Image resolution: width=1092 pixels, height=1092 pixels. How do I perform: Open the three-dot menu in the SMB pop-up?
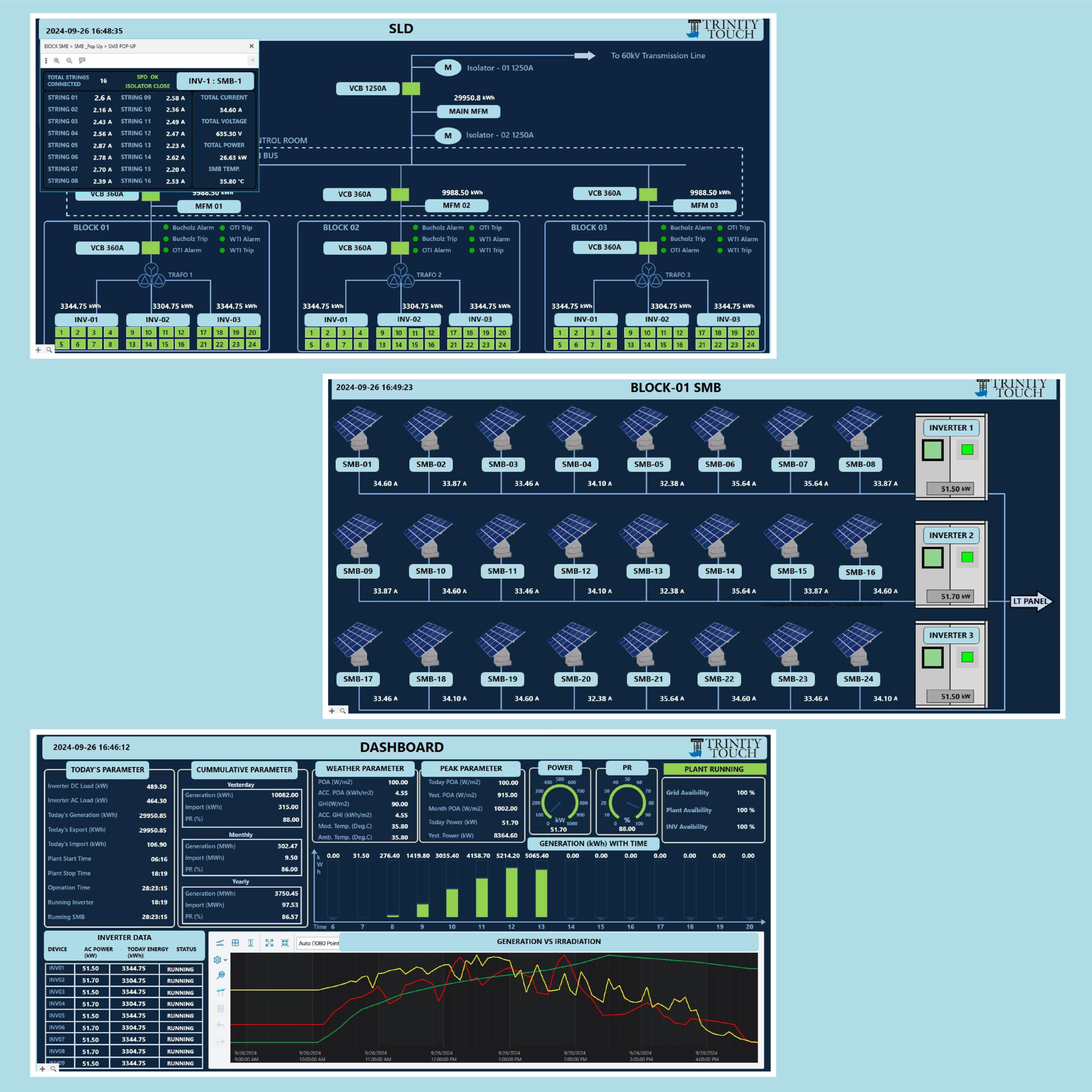46,61
